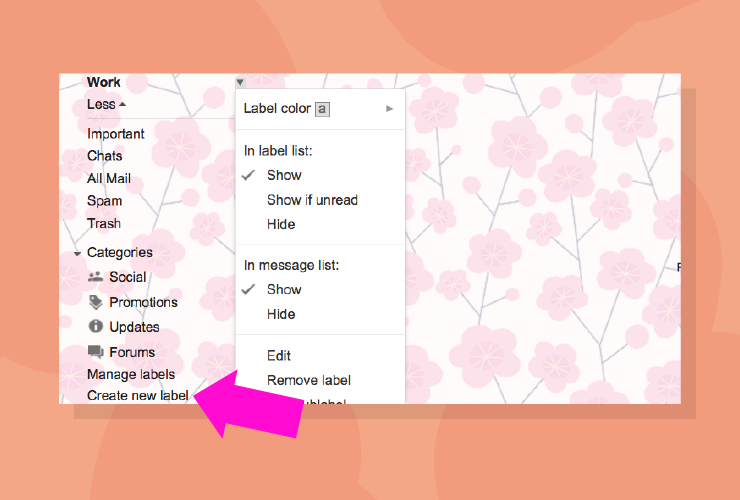Open the Forums category
This screenshot has width=740, height=500.
point(132,352)
